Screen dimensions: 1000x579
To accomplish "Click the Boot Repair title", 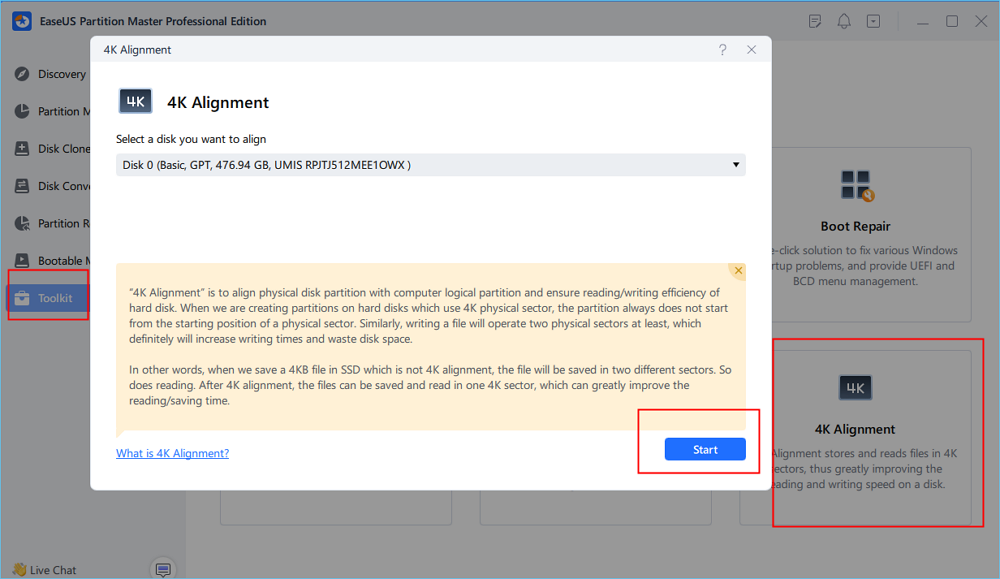I will (x=855, y=226).
